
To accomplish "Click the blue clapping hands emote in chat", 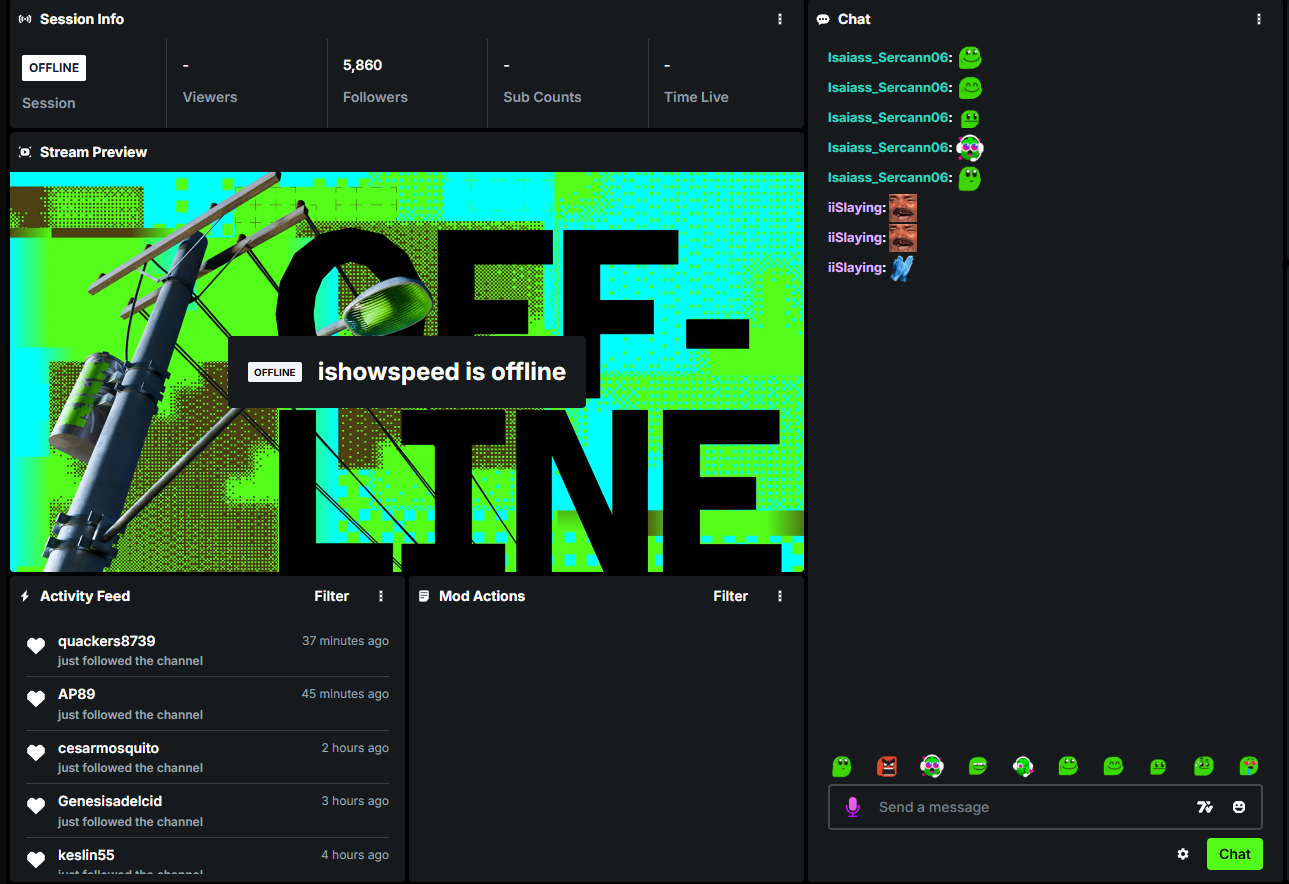I will 902,267.
